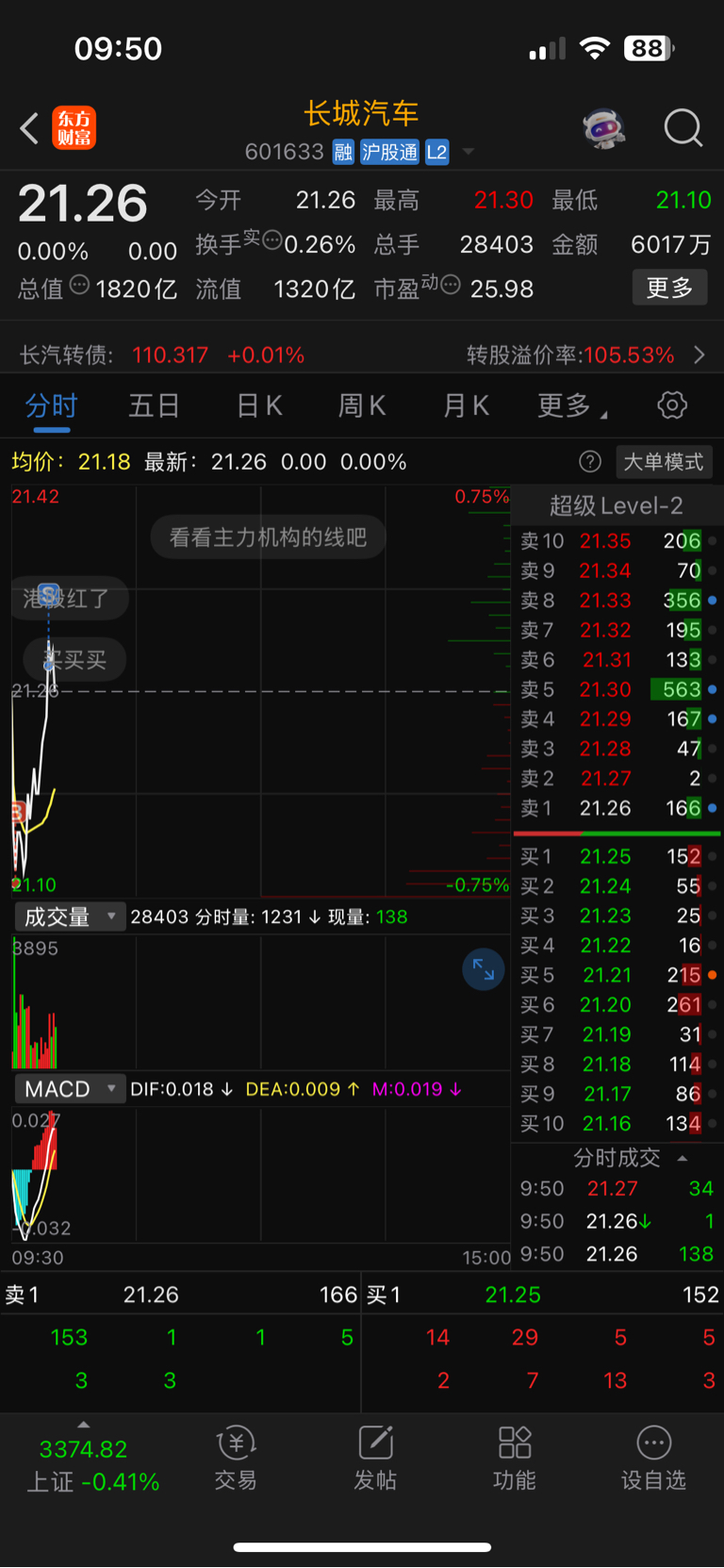Tap smiley icon beside 换手
724x1568 pixels.
(272, 240)
